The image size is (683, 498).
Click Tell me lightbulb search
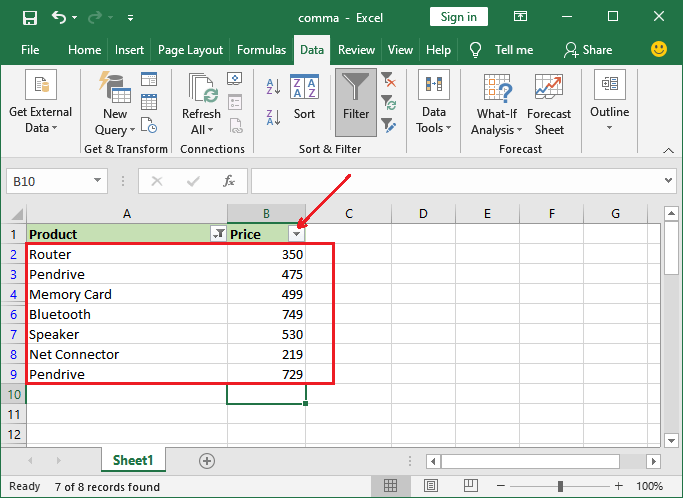tap(475, 50)
